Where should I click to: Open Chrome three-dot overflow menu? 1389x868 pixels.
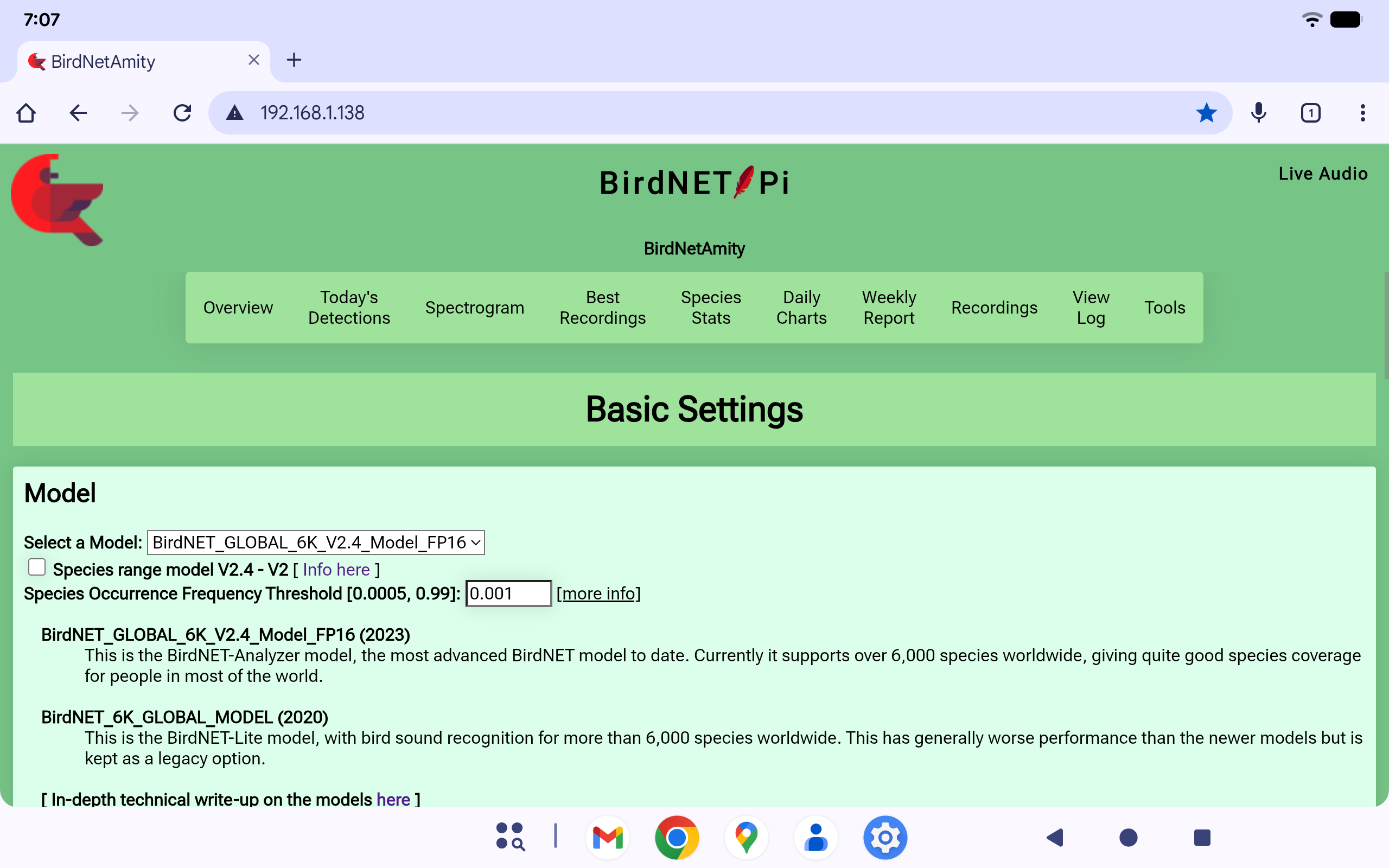(1362, 113)
